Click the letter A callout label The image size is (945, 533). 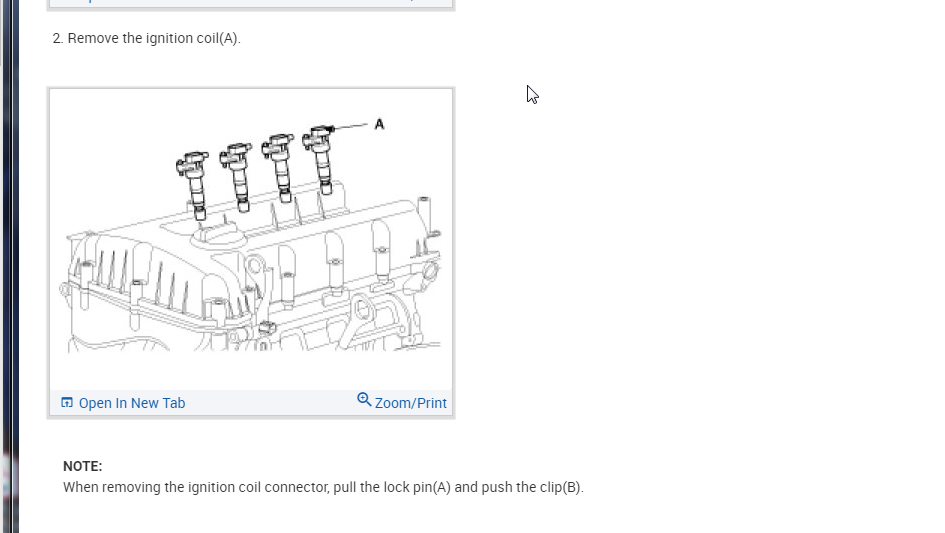click(x=379, y=124)
